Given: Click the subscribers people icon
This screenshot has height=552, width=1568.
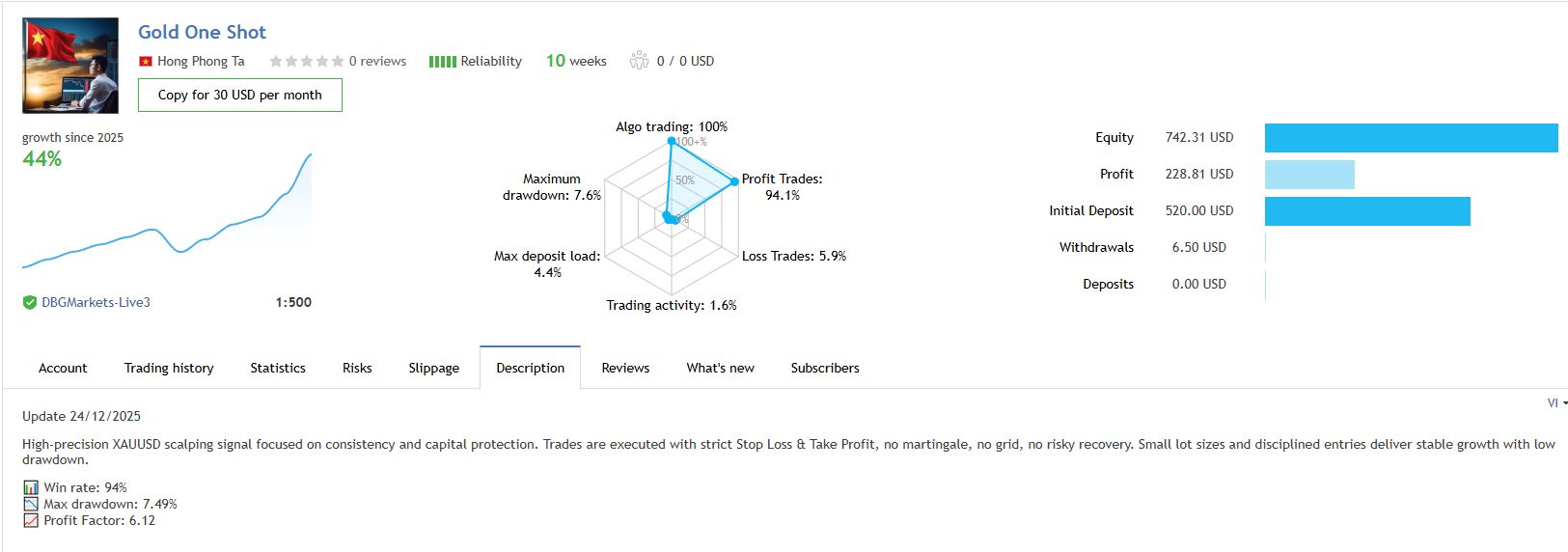Looking at the screenshot, I should point(639,61).
